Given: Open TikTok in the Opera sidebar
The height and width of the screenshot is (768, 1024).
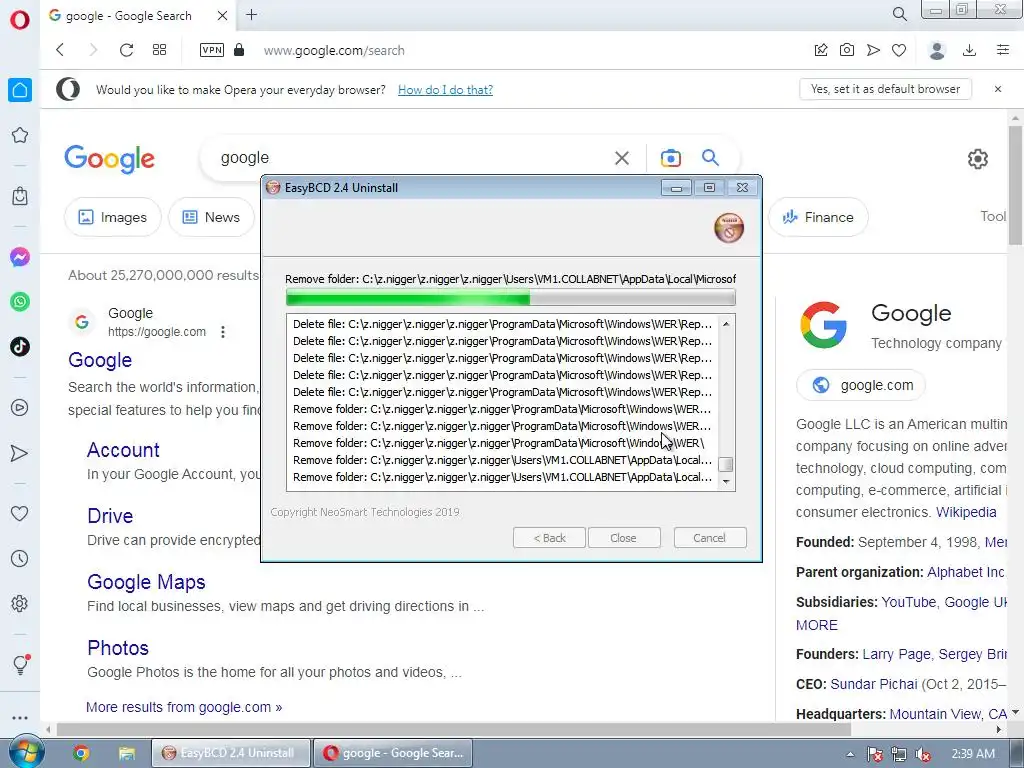Looking at the screenshot, I should [20, 346].
